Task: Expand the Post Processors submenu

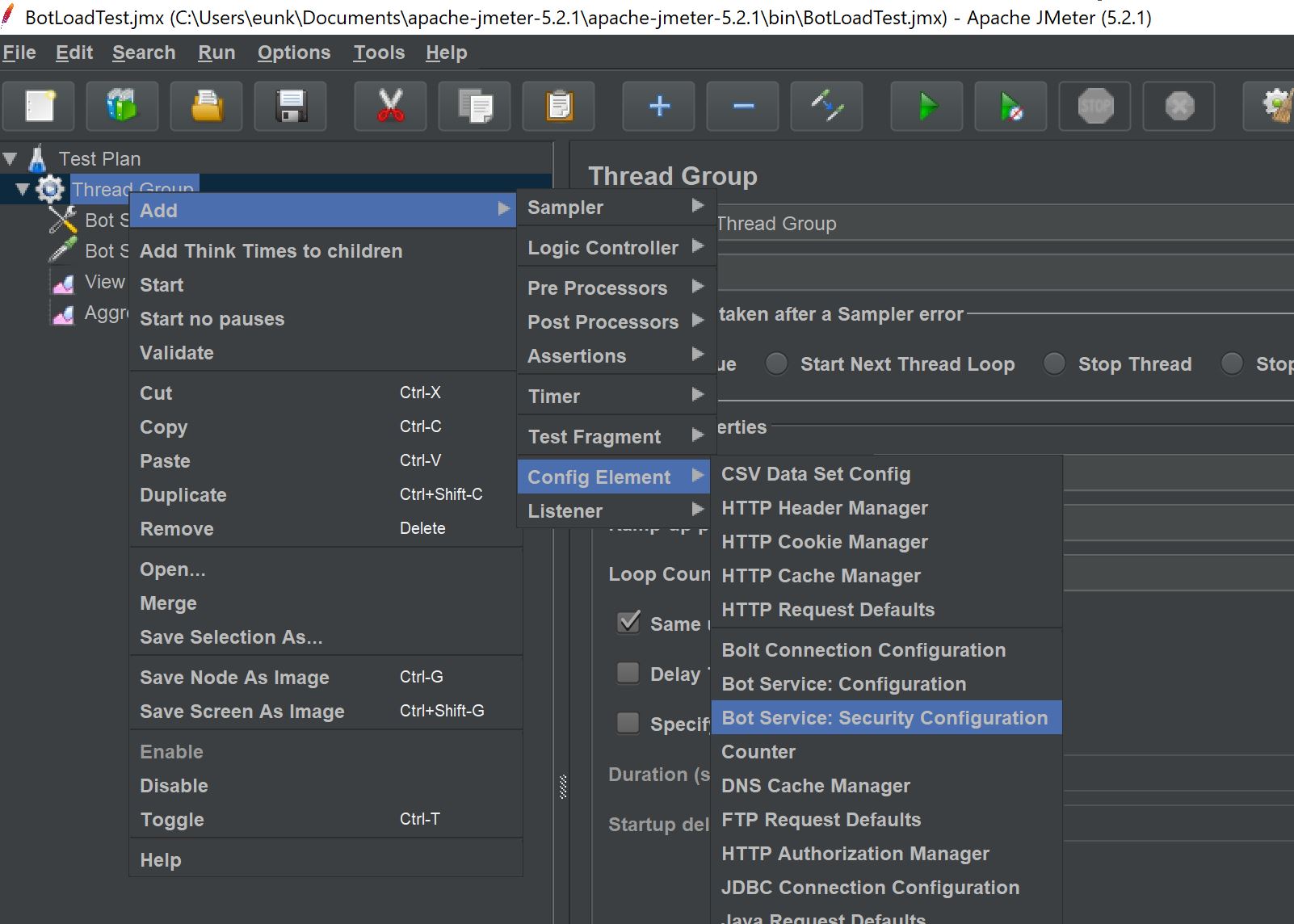Action: [615, 321]
